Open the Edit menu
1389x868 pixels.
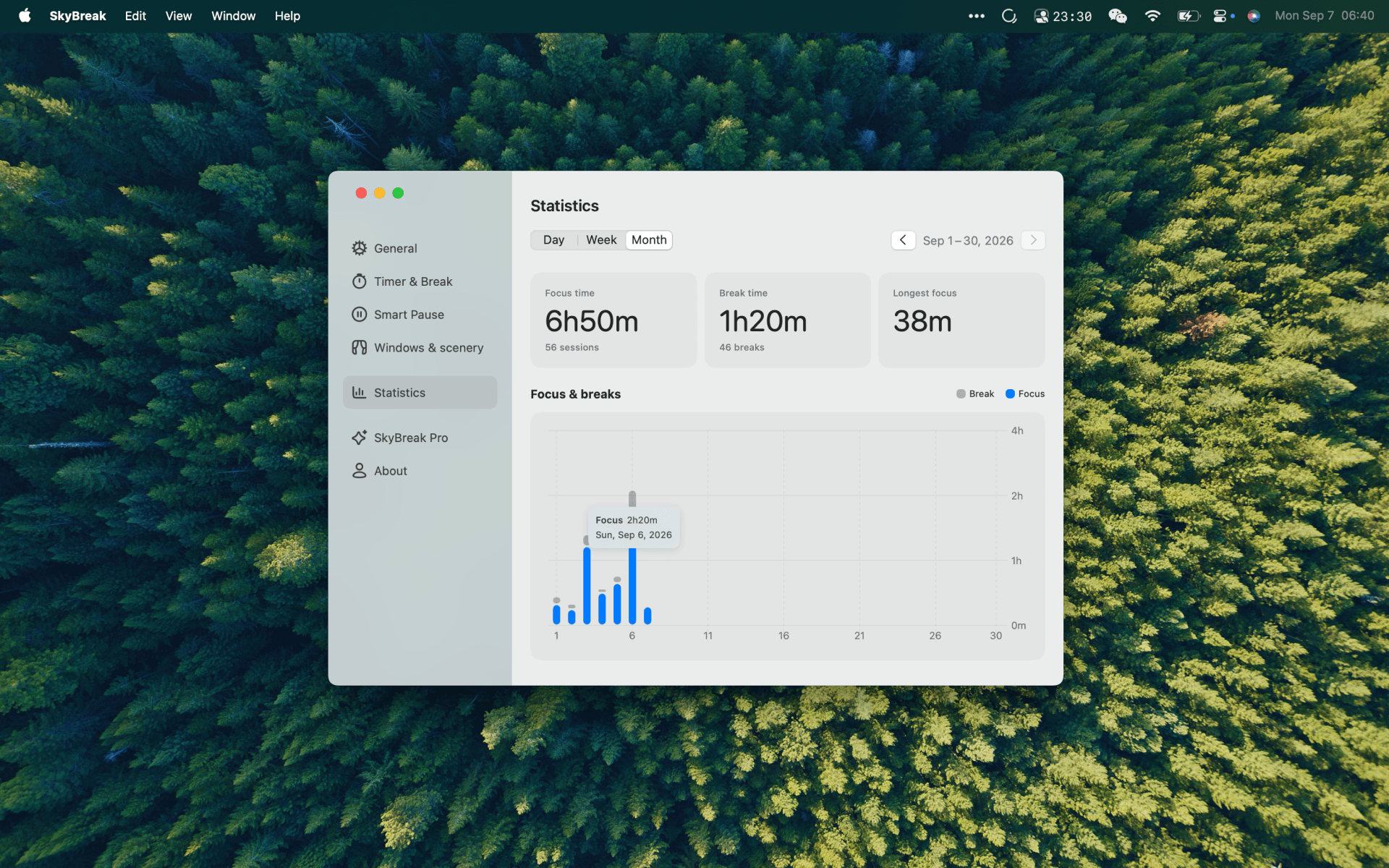pos(135,16)
